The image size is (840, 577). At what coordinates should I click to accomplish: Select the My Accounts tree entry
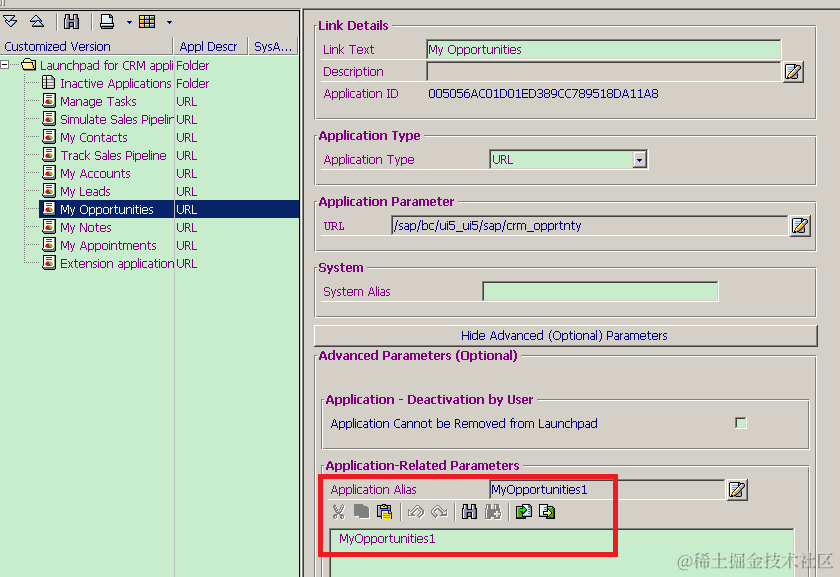pyautogui.click(x=95, y=174)
